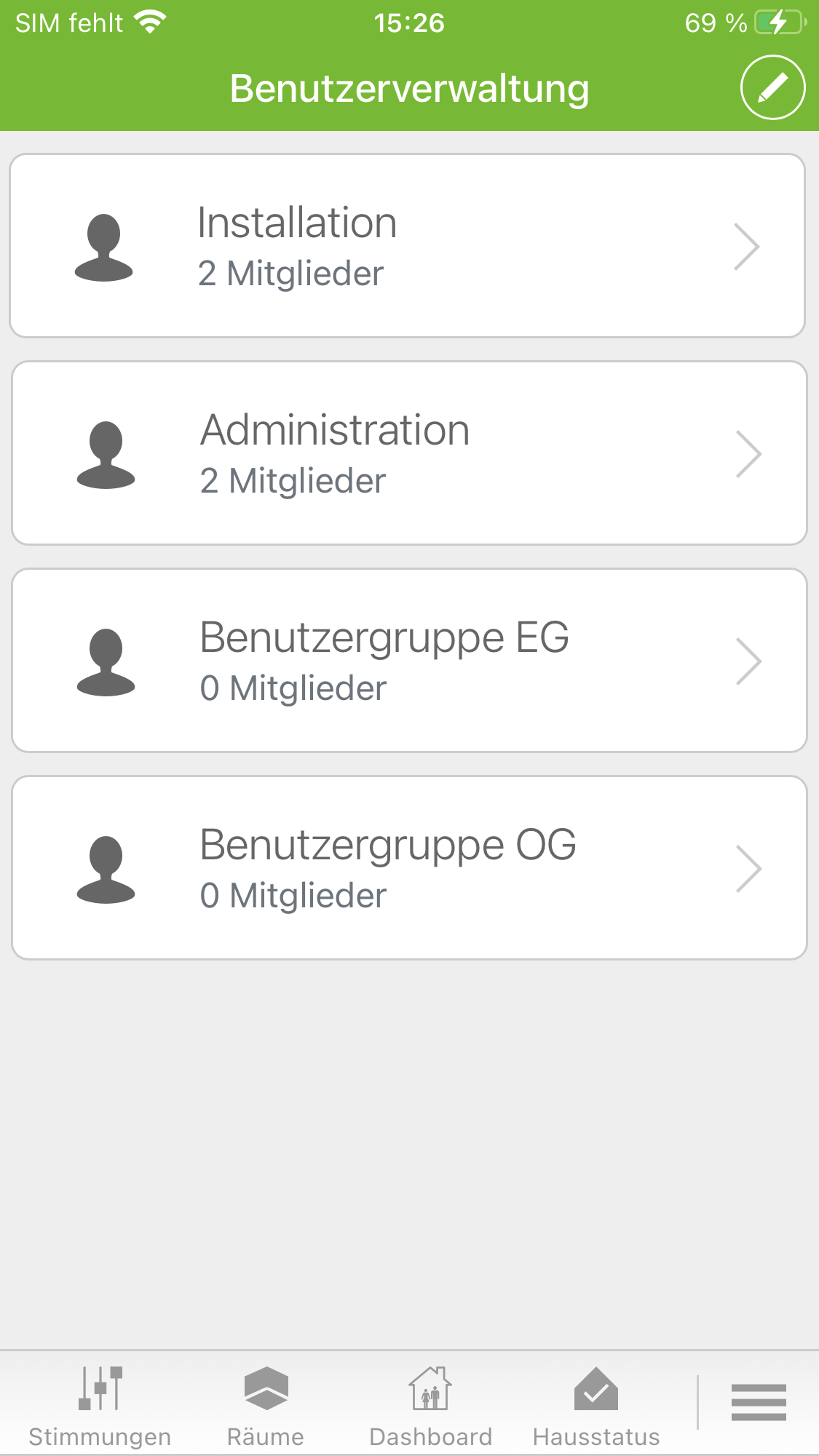This screenshot has height=1456, width=819.
Task: Tap the Benutzerverwaltung header title
Action: click(x=409, y=89)
